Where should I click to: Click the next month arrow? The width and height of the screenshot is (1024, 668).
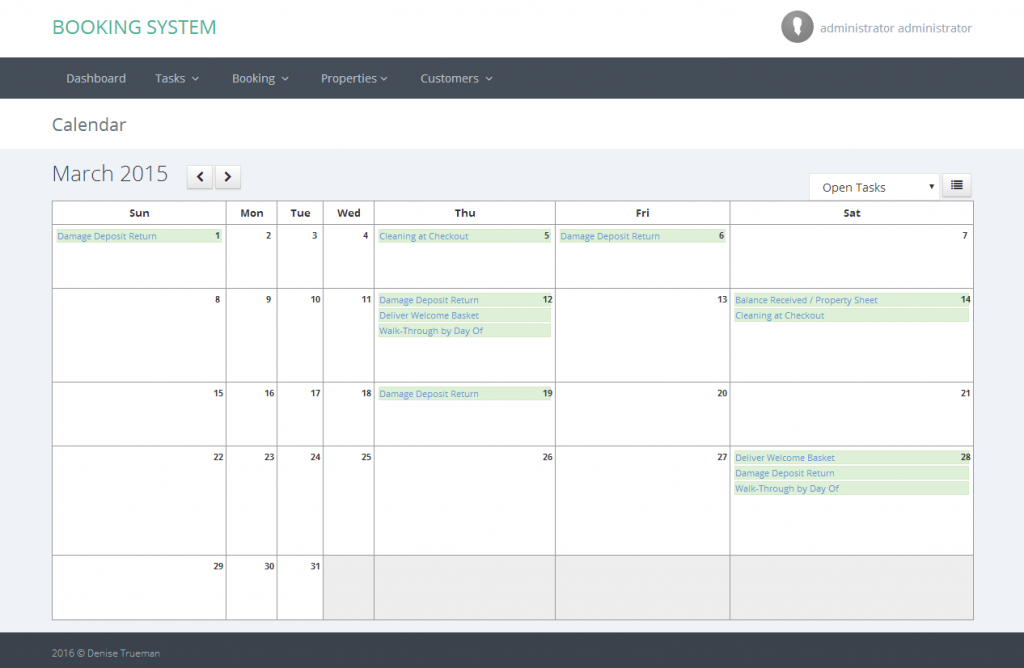[x=227, y=176]
